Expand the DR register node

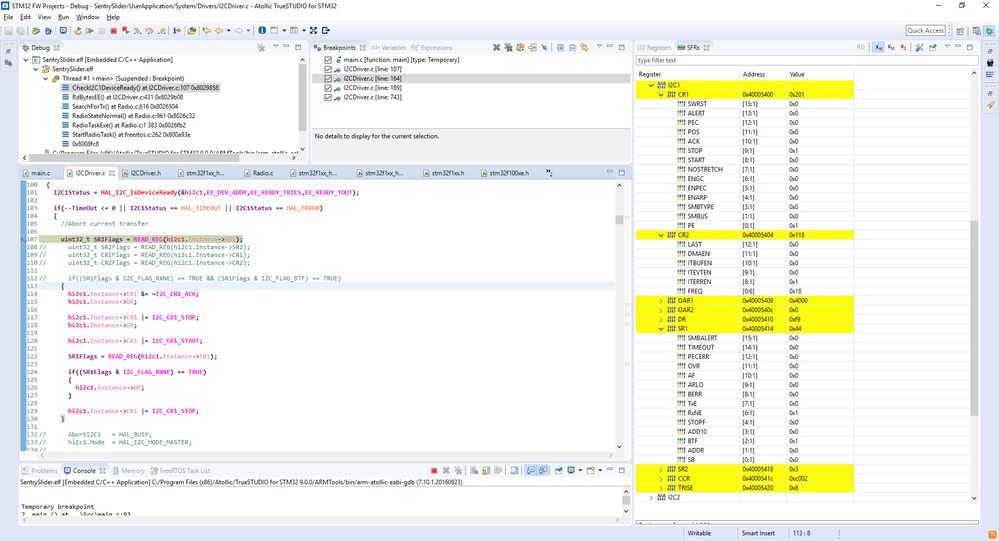coord(661,319)
